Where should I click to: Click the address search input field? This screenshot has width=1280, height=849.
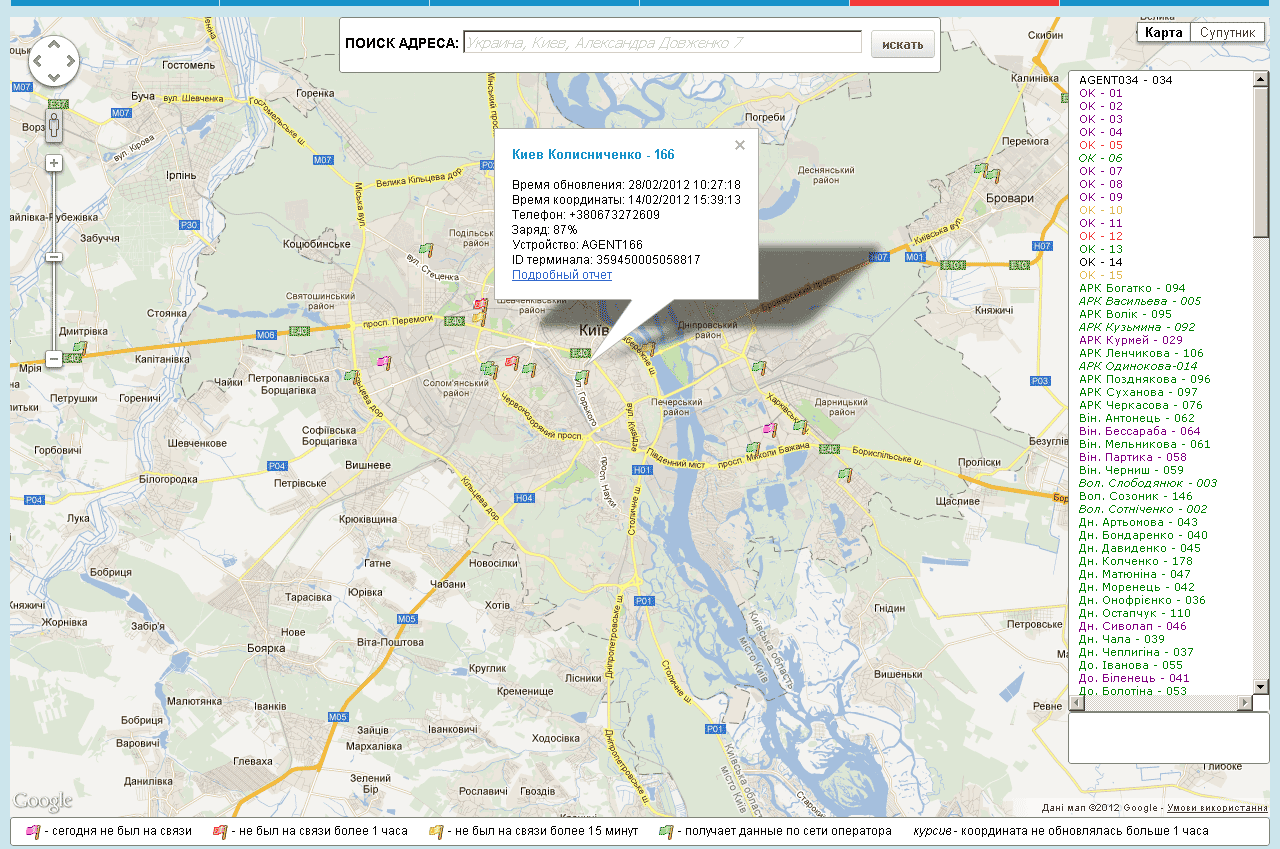662,43
